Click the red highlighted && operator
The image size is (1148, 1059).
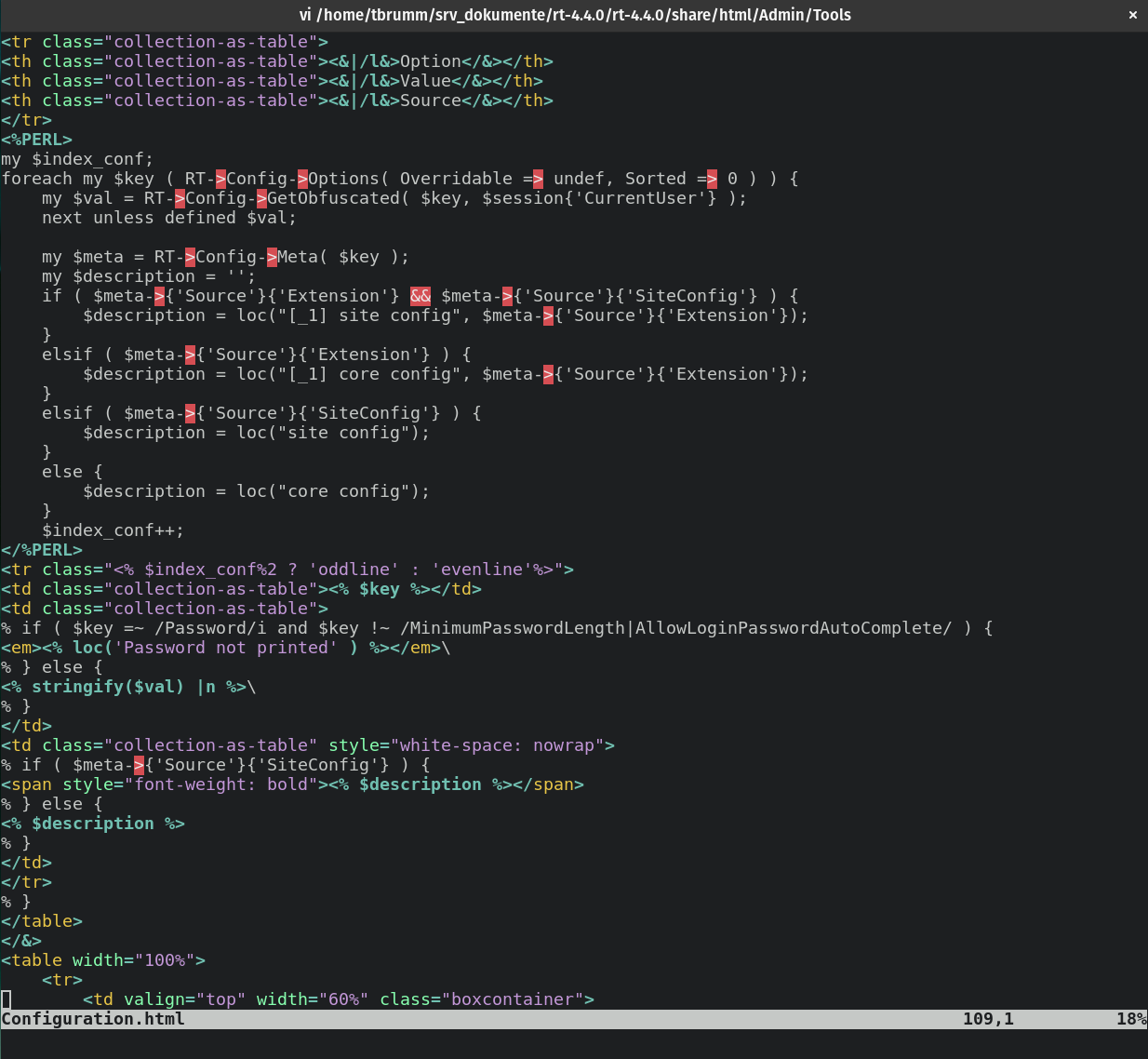420,296
